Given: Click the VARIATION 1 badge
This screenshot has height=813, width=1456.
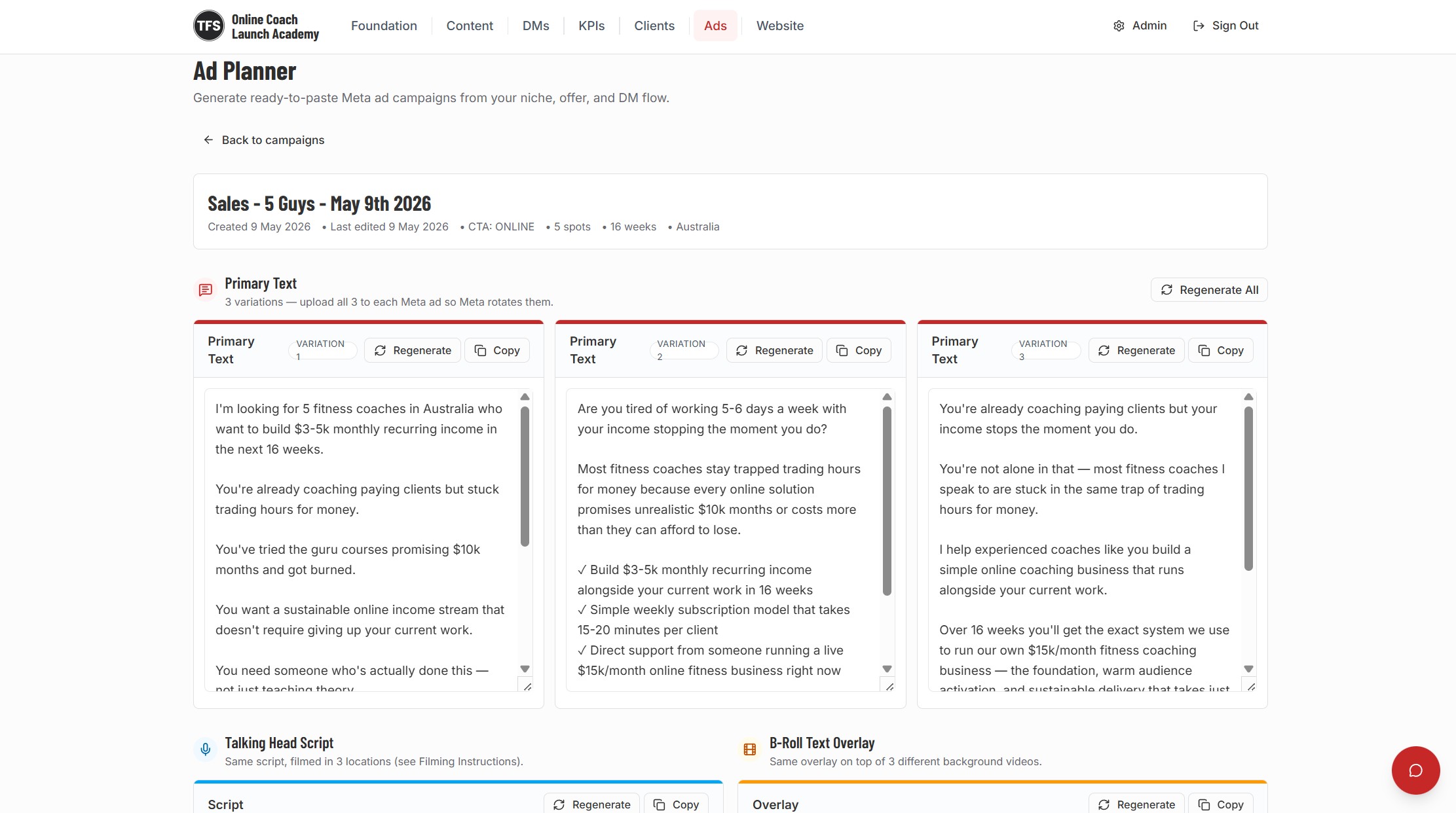Looking at the screenshot, I should tap(322, 350).
